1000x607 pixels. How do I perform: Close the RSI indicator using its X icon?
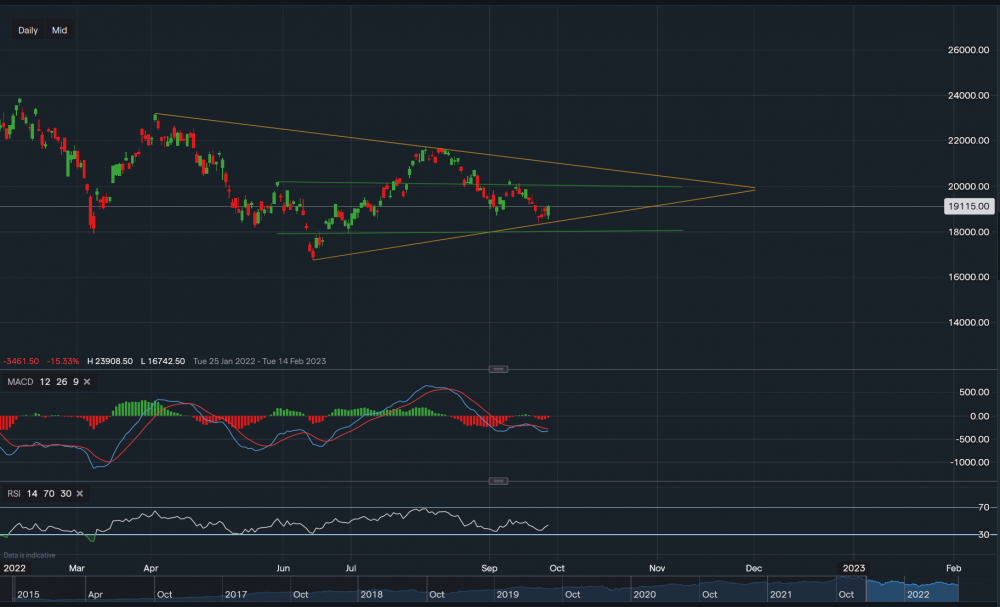tap(78, 493)
